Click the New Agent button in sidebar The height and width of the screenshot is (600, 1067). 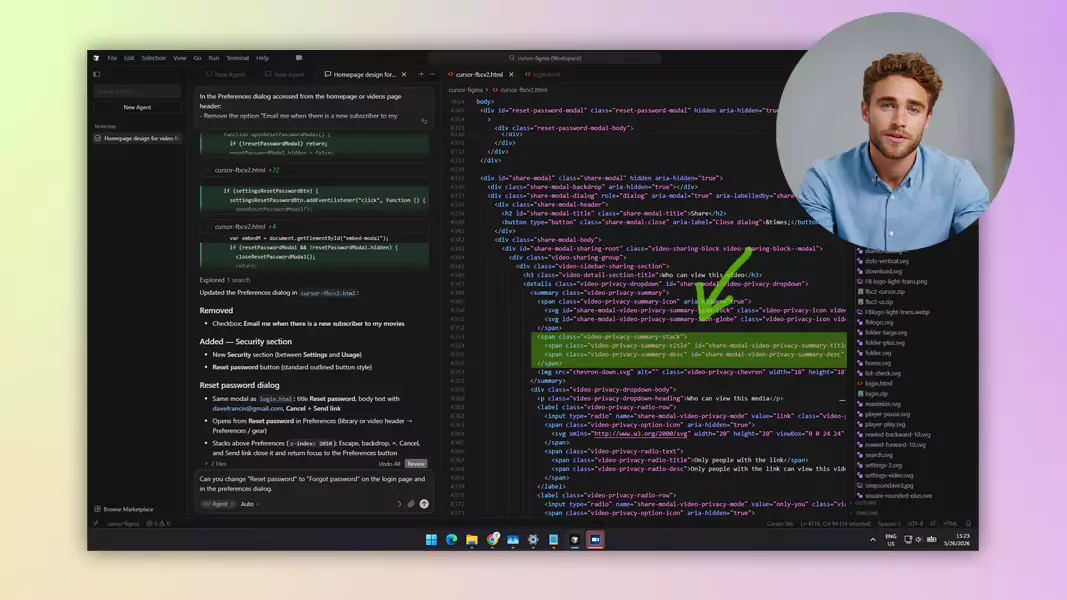[x=137, y=107]
